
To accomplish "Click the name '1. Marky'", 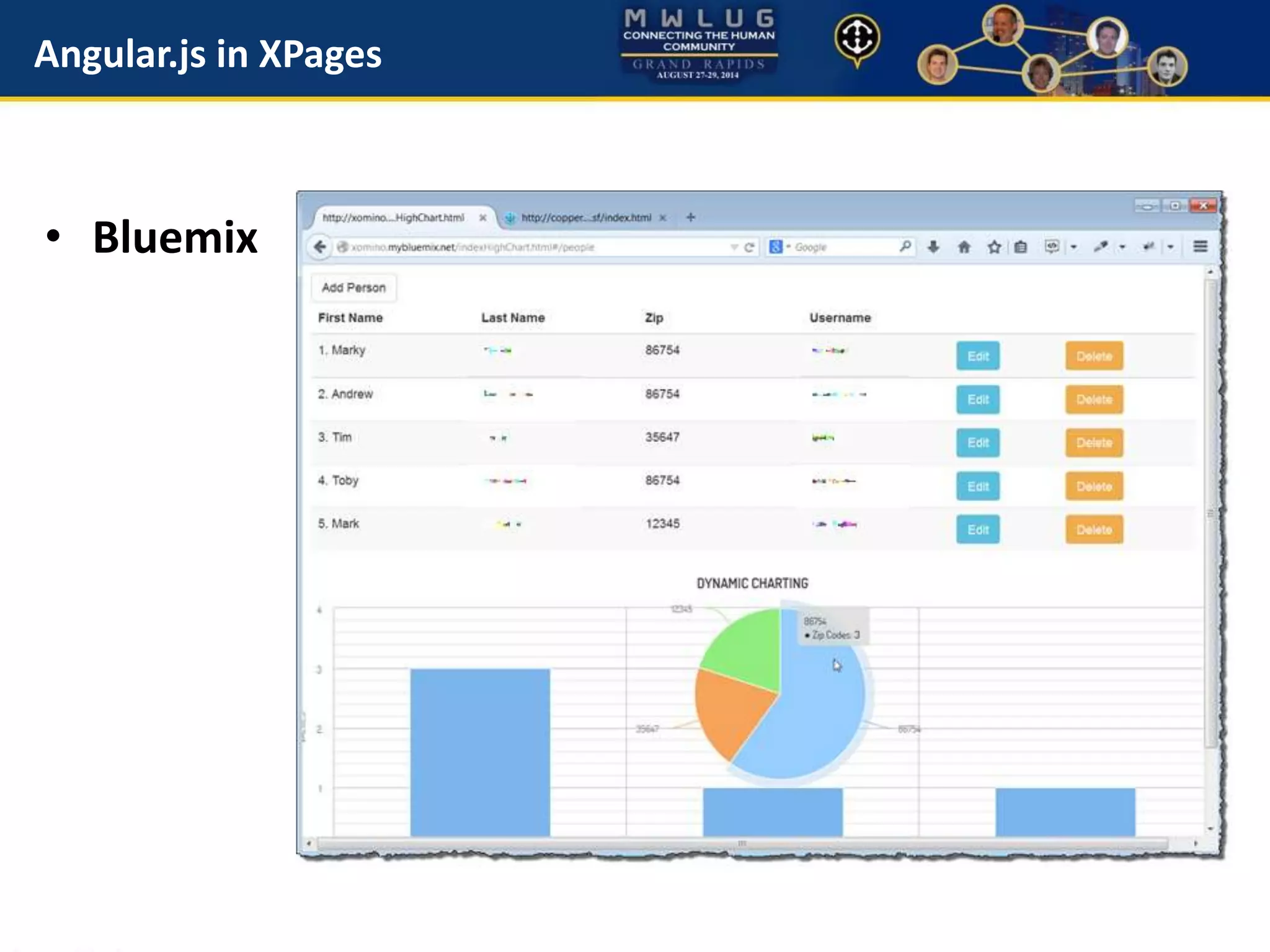I will click(342, 350).
